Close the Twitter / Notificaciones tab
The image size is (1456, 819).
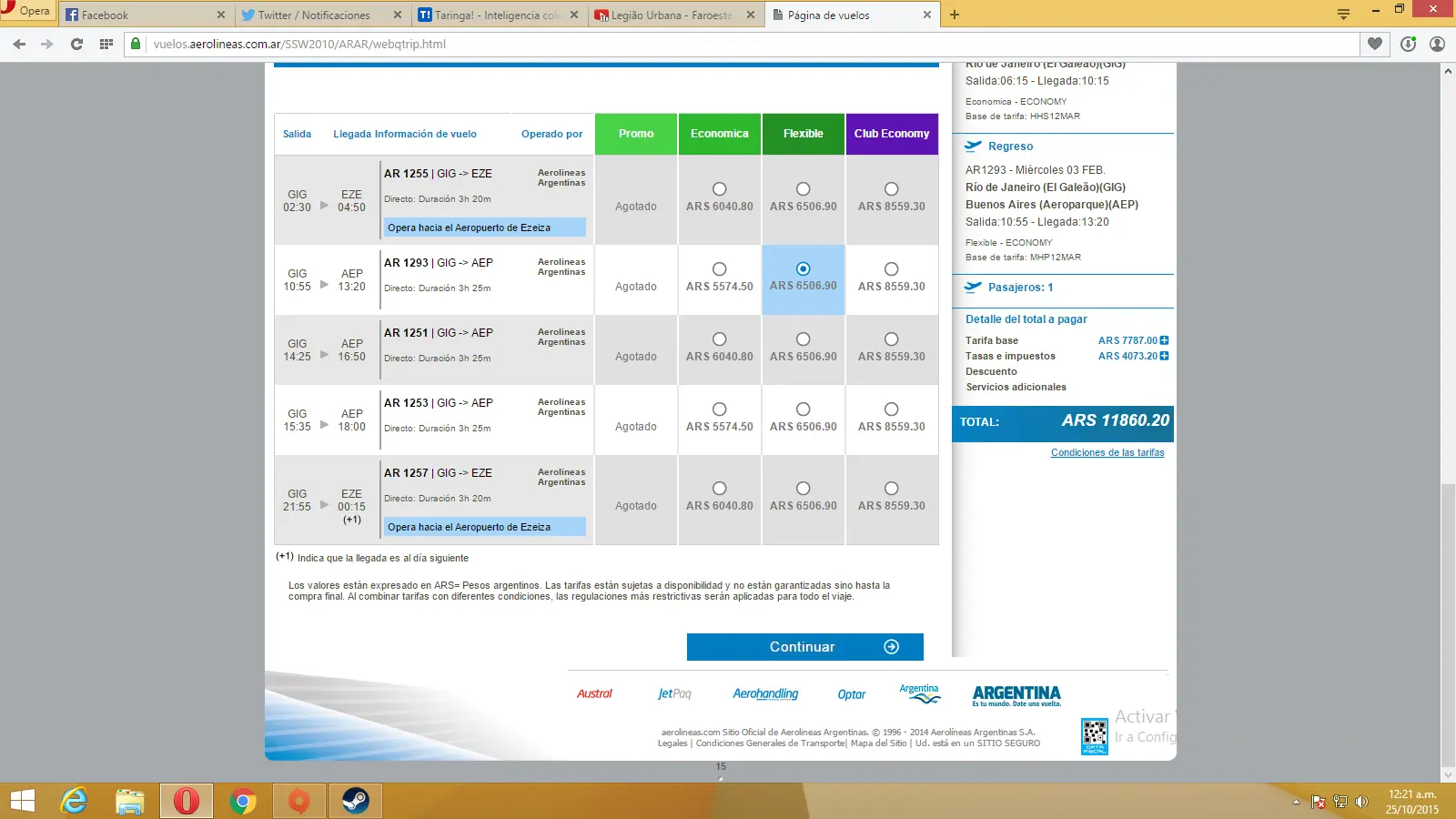[x=398, y=15]
